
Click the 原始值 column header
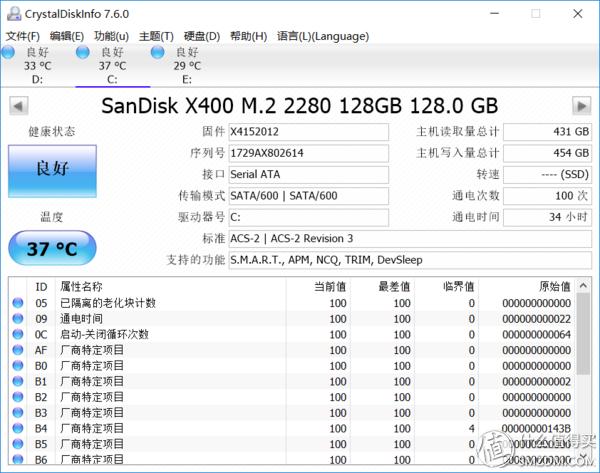point(527,287)
